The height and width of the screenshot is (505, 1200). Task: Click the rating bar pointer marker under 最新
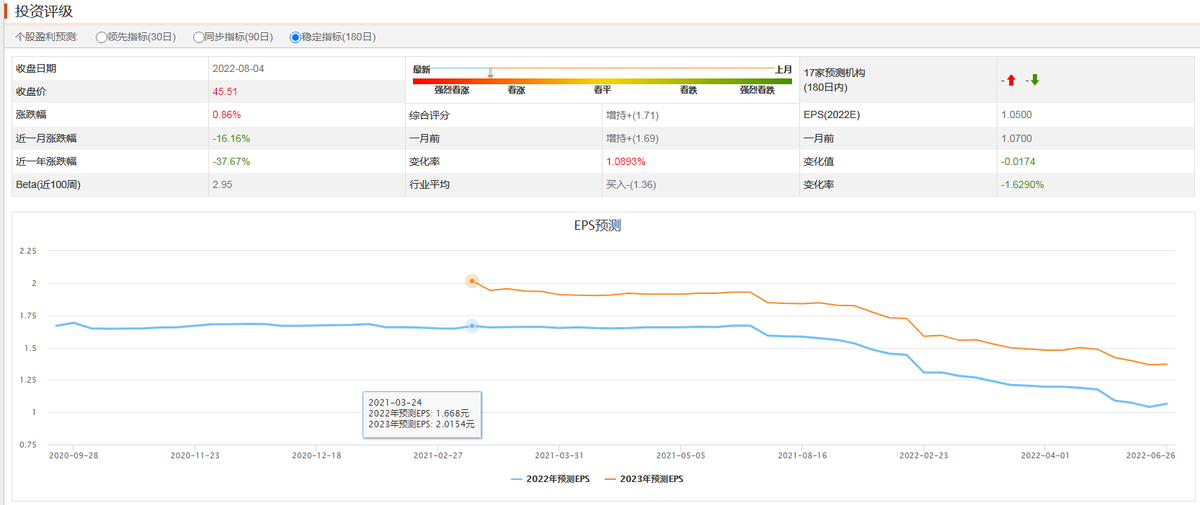(x=490, y=73)
